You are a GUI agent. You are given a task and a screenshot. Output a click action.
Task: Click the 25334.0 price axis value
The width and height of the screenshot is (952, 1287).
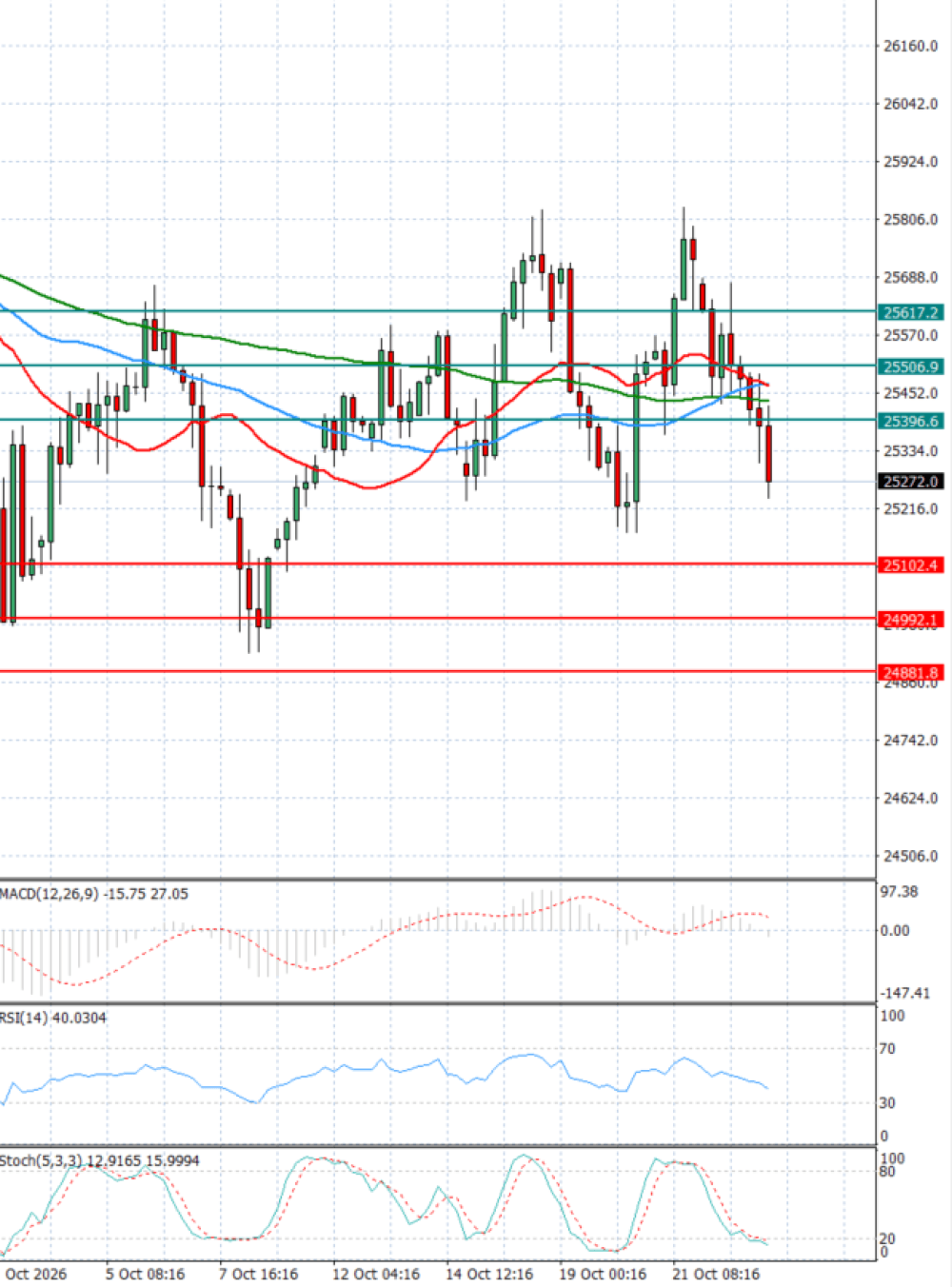[x=910, y=451]
